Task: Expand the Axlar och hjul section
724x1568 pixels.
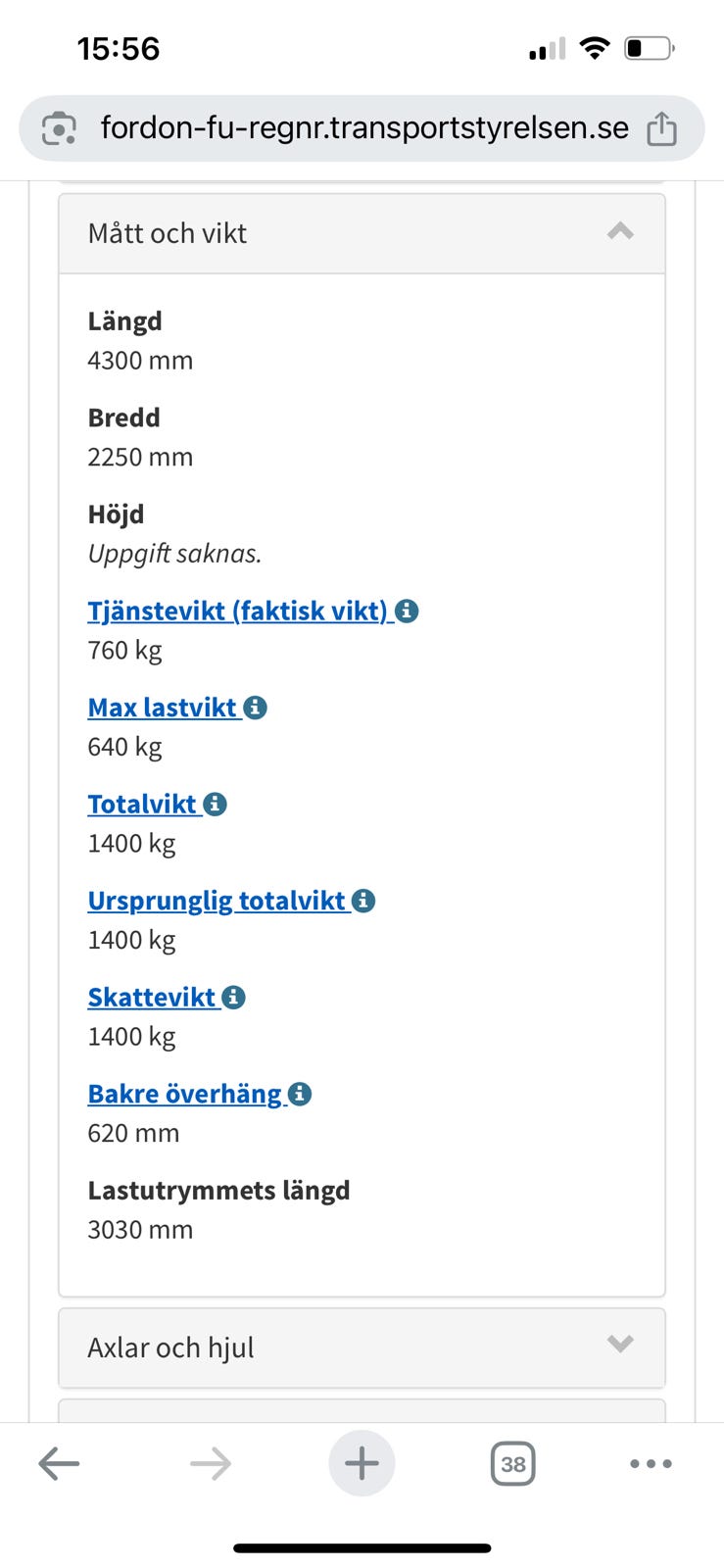Action: pos(362,1347)
